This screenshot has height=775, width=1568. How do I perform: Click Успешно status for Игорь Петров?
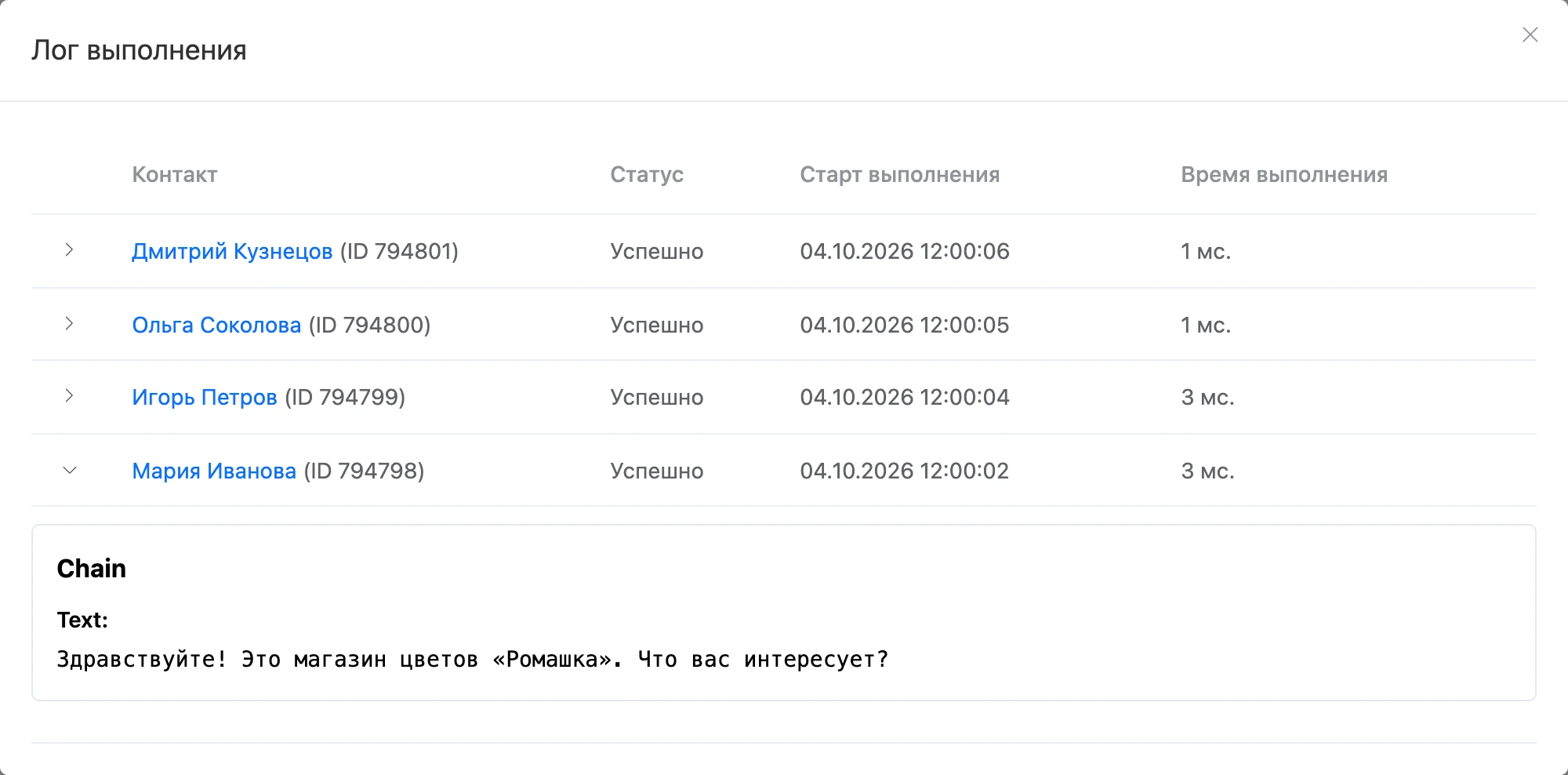pyautogui.click(x=657, y=398)
